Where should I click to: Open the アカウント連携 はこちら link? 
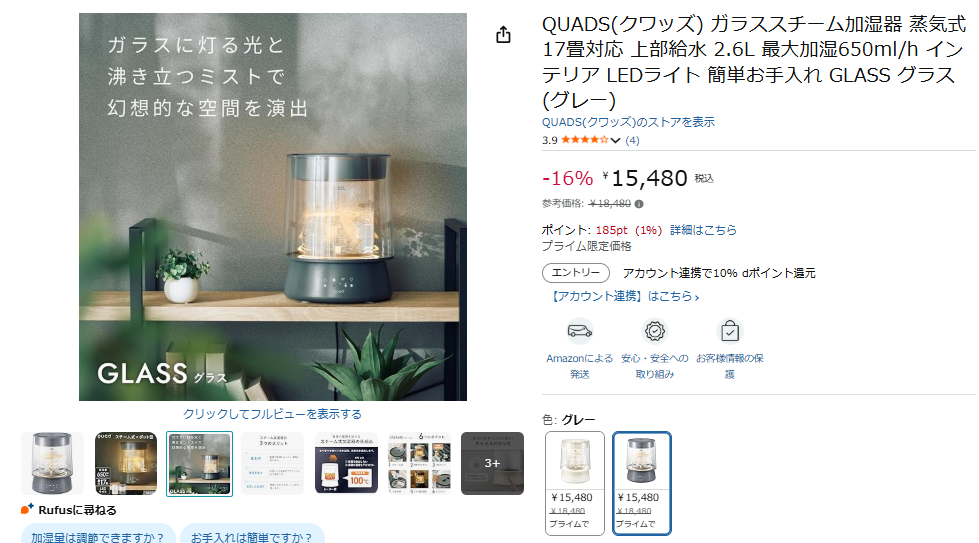pos(624,296)
